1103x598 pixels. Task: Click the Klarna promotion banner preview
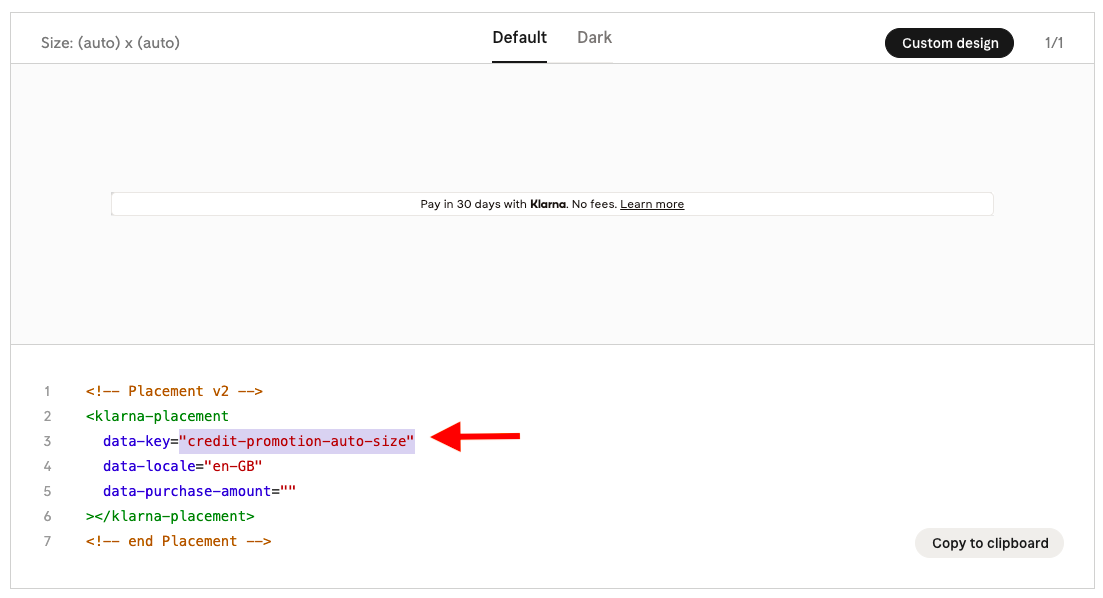[552, 204]
